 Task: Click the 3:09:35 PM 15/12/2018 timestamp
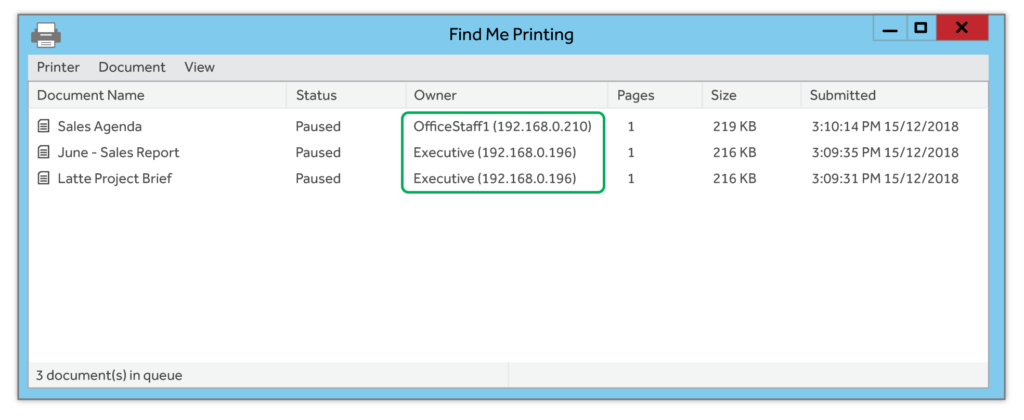(x=885, y=152)
